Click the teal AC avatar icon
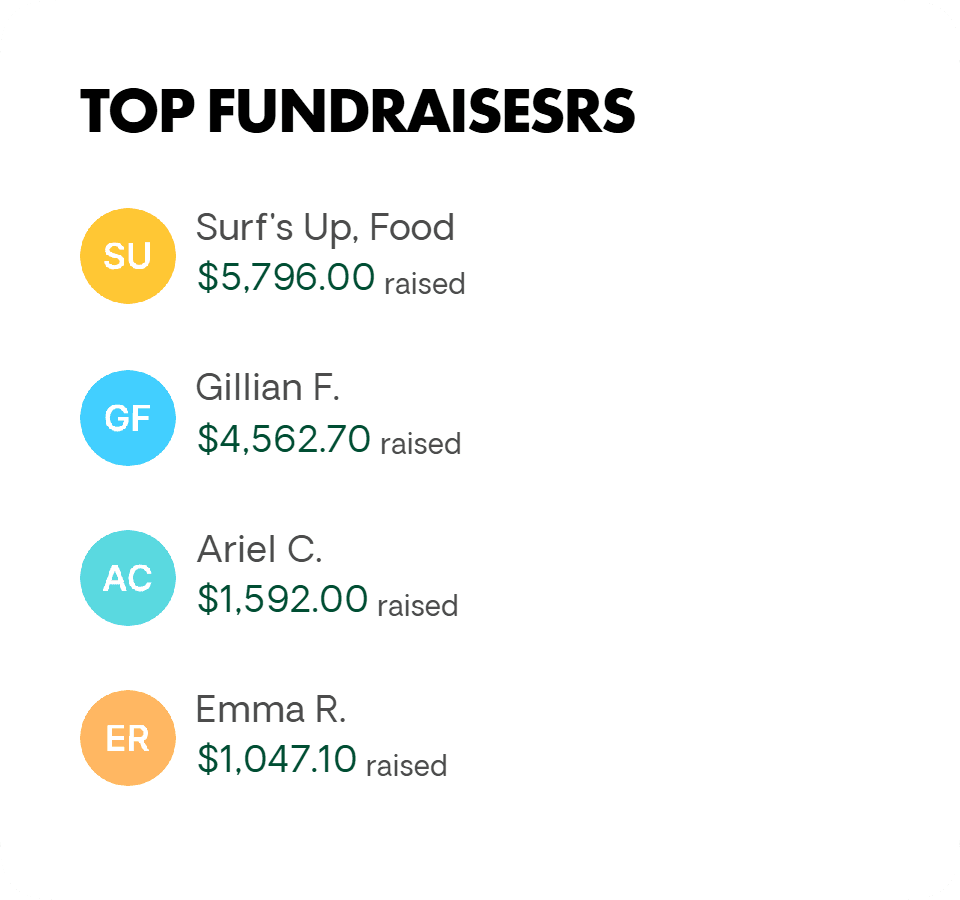Image resolution: width=960 pixels, height=900 pixels. click(x=128, y=578)
